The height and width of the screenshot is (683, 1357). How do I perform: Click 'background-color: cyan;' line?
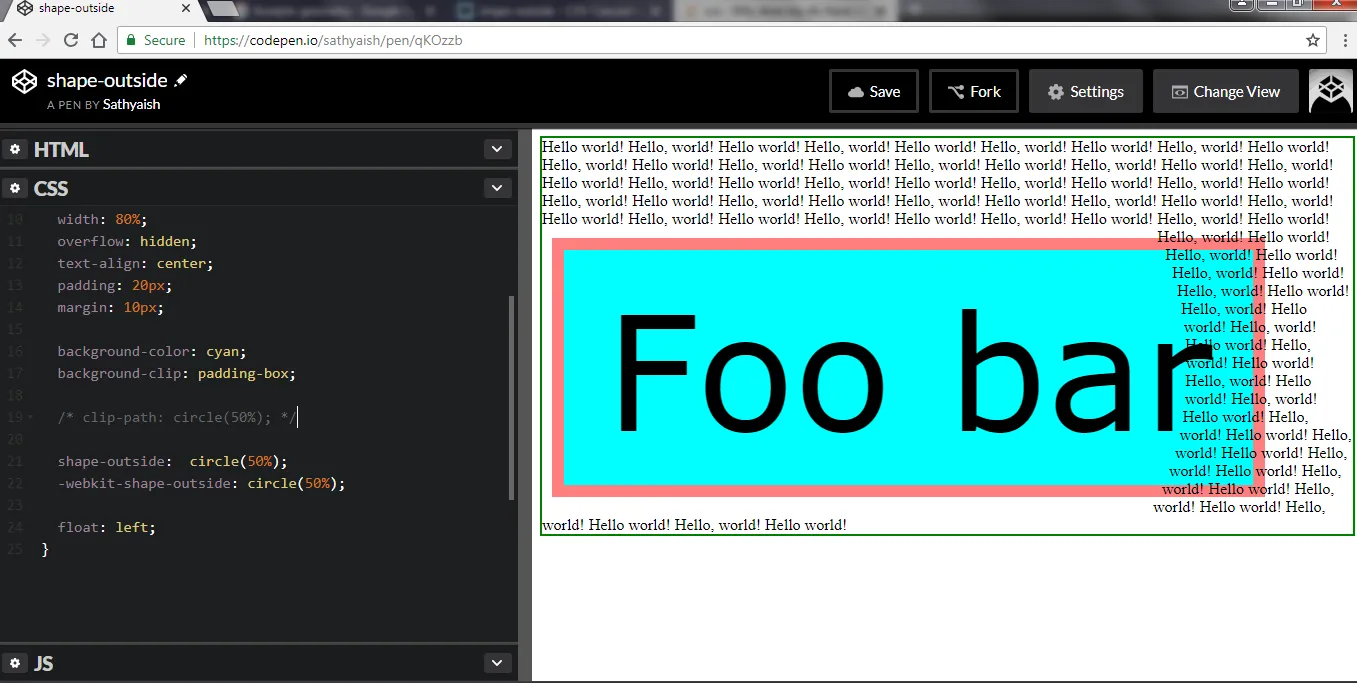tap(152, 351)
